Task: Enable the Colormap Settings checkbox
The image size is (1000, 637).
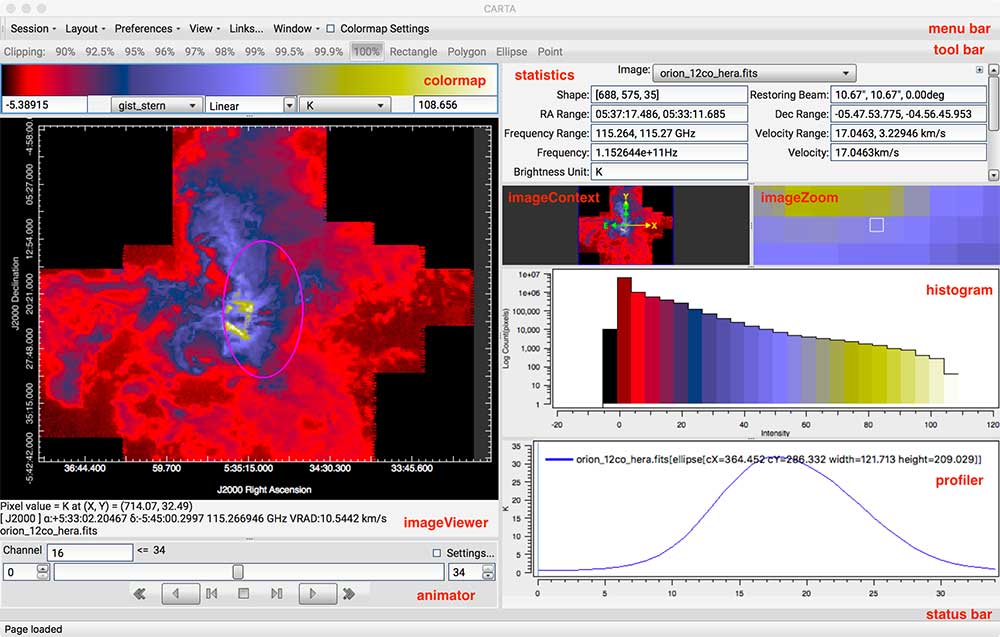Action: (331, 29)
